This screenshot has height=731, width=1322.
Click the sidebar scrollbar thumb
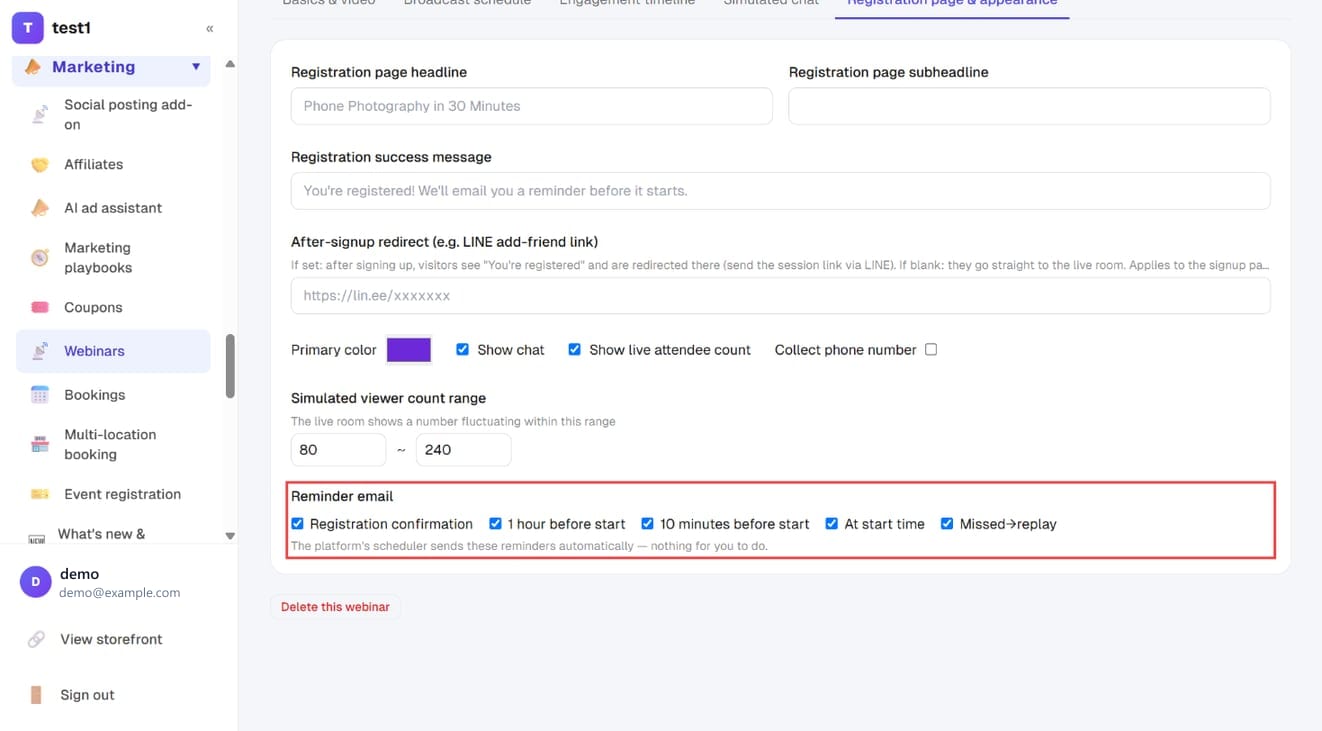tap(230, 366)
